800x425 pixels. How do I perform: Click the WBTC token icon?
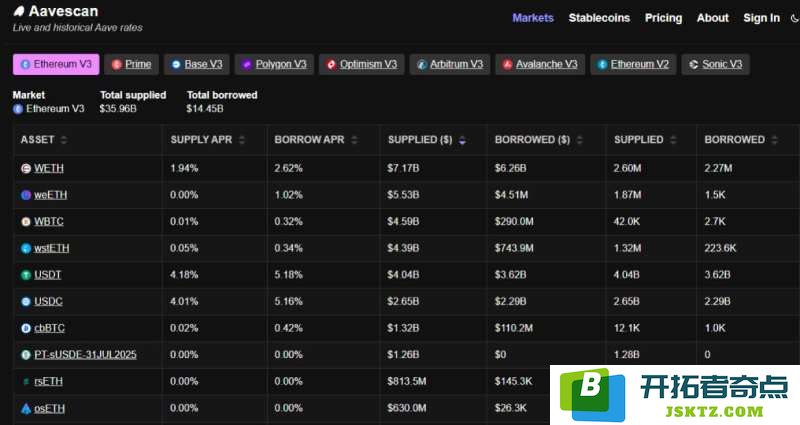tap(26, 222)
